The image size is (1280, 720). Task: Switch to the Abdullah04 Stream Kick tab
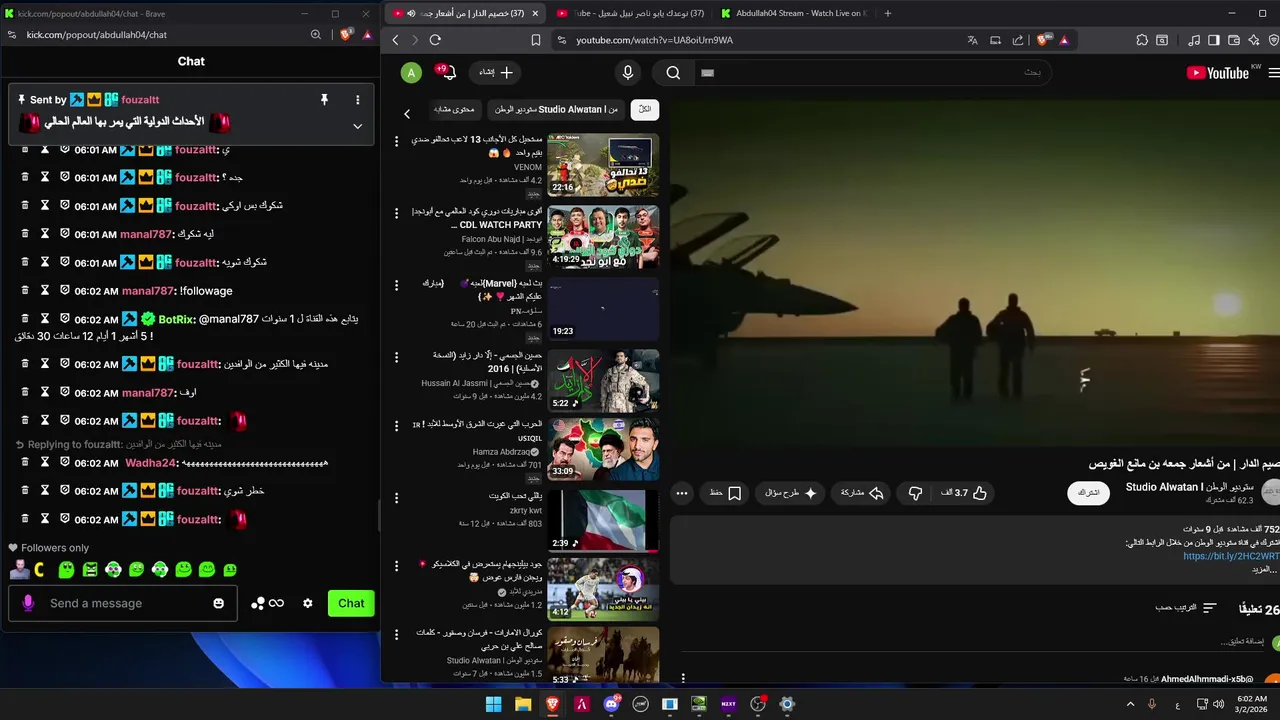[795, 13]
